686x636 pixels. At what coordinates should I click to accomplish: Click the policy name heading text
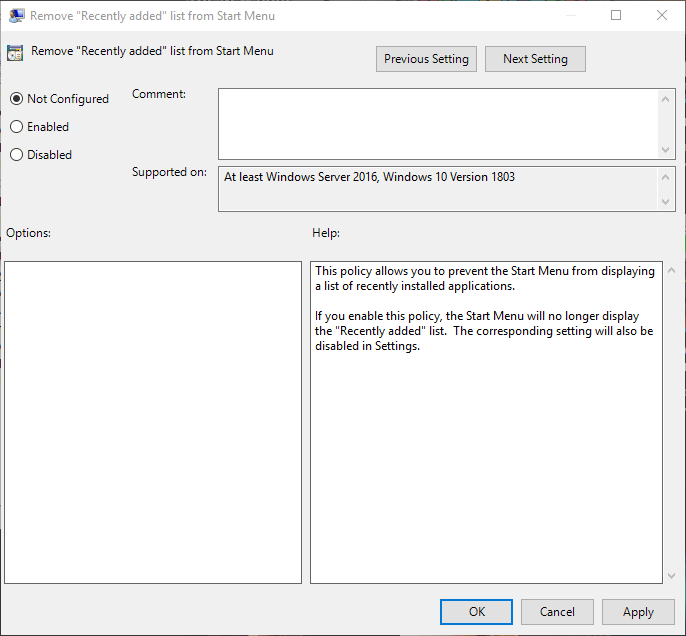[152, 51]
